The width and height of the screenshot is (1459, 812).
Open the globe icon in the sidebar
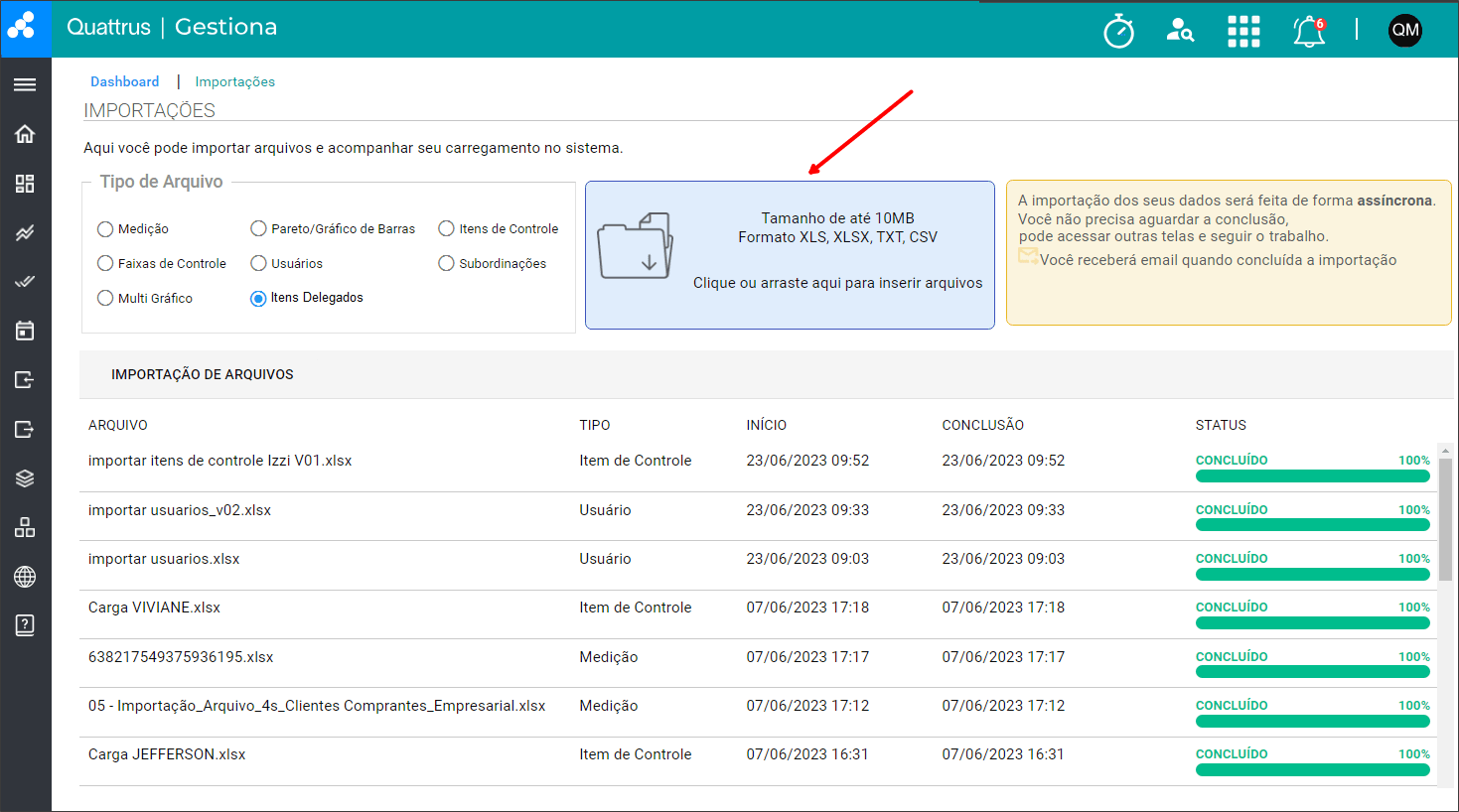pyautogui.click(x=25, y=577)
